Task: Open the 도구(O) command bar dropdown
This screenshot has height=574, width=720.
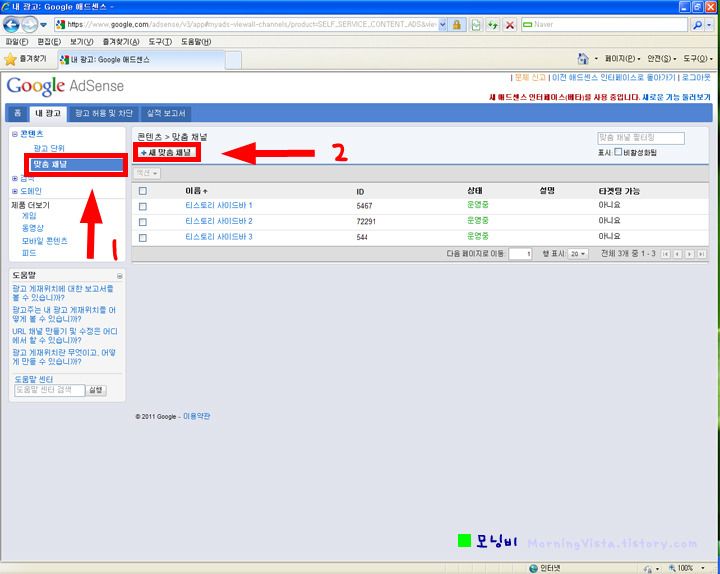Action: click(x=698, y=59)
